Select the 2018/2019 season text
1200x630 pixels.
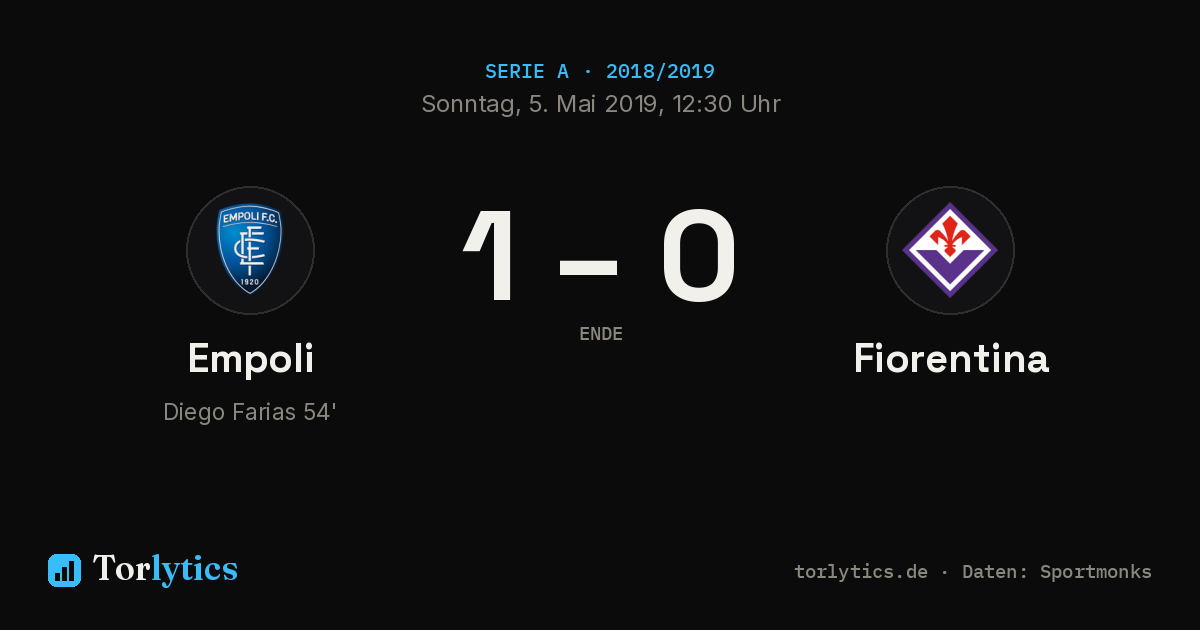coord(660,72)
